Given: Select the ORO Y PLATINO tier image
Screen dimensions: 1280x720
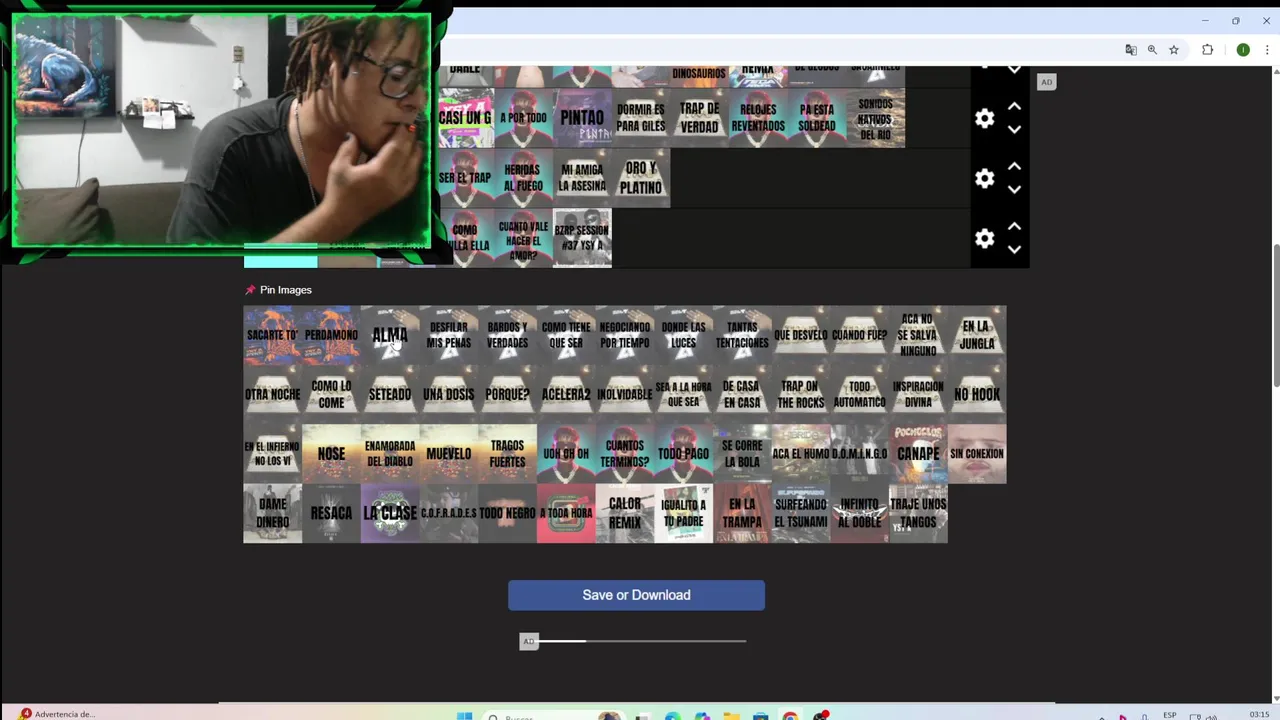Looking at the screenshot, I should [641, 178].
